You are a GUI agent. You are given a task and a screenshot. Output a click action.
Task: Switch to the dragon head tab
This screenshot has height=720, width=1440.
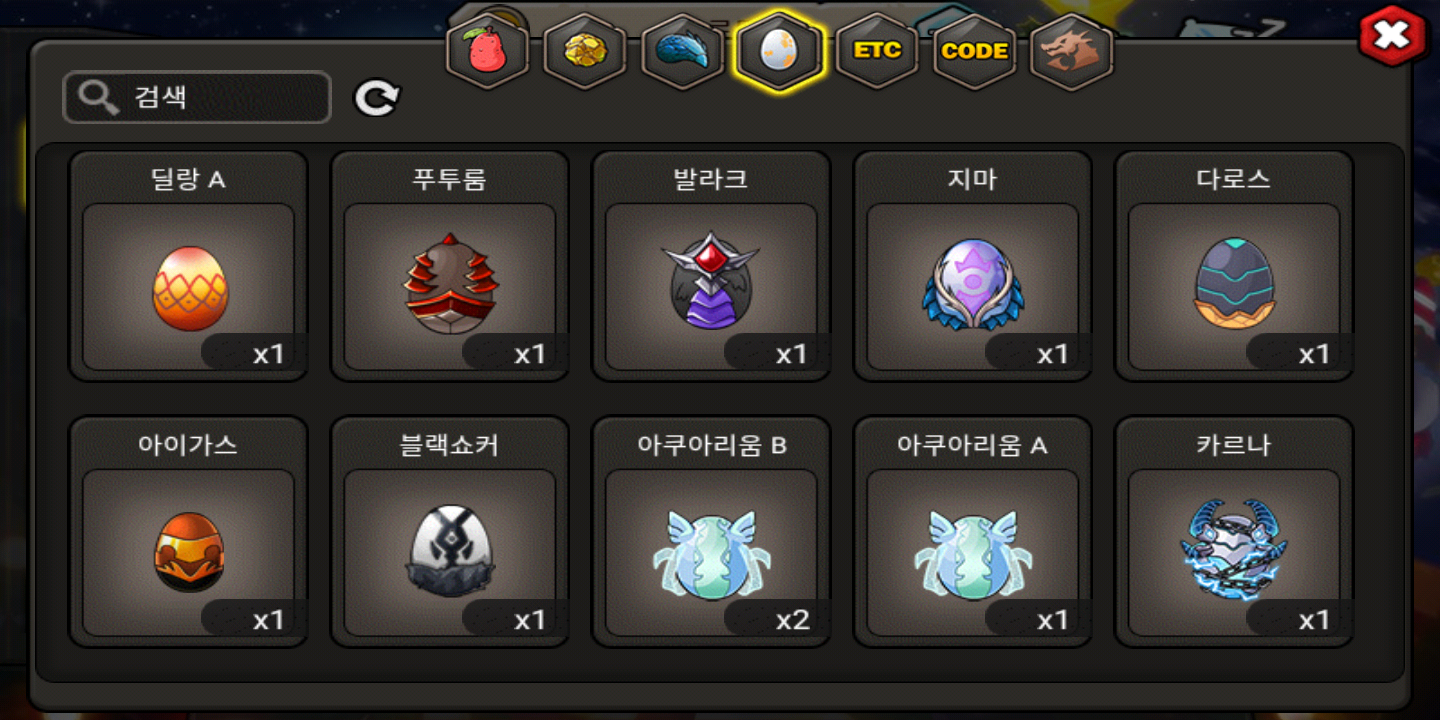pyautogui.click(x=1072, y=51)
